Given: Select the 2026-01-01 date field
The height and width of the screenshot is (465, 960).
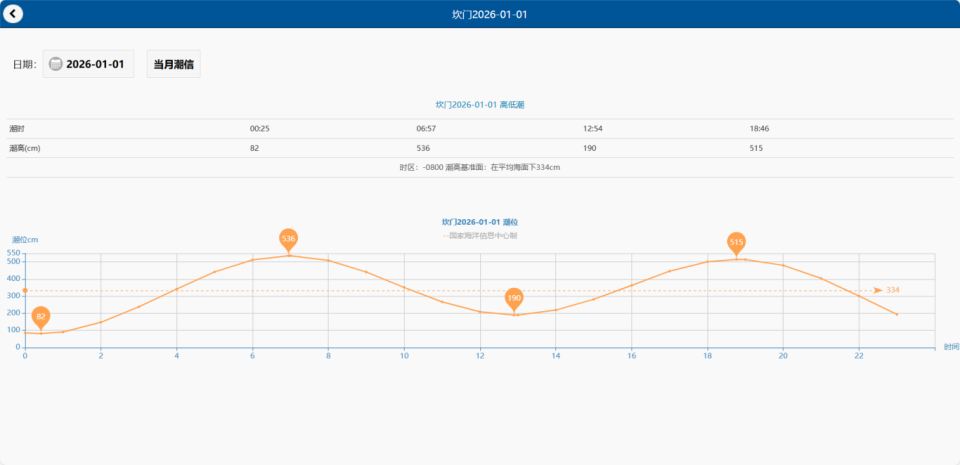Looking at the screenshot, I should 88,64.
